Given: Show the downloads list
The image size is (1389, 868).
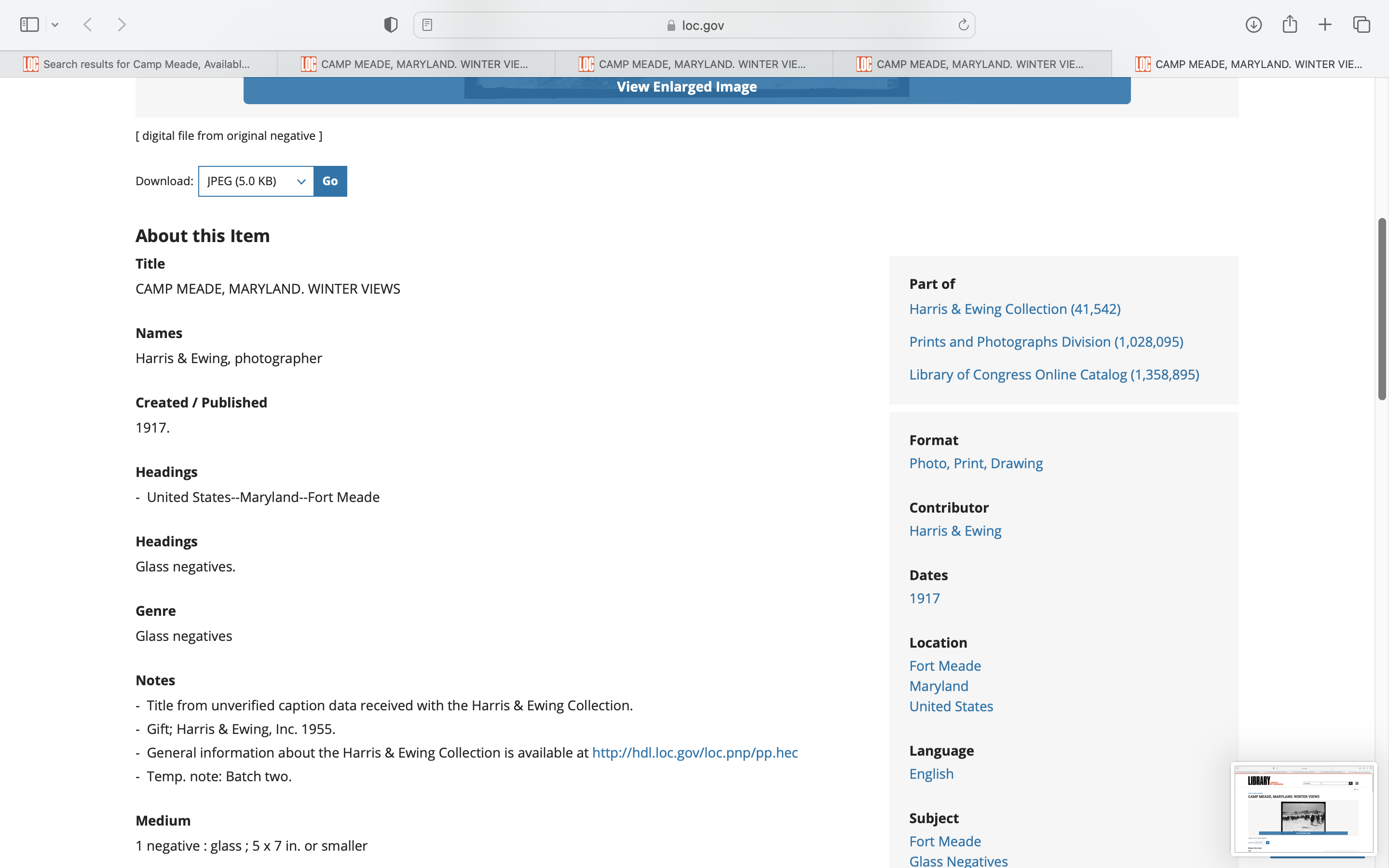Looking at the screenshot, I should click(1253, 25).
